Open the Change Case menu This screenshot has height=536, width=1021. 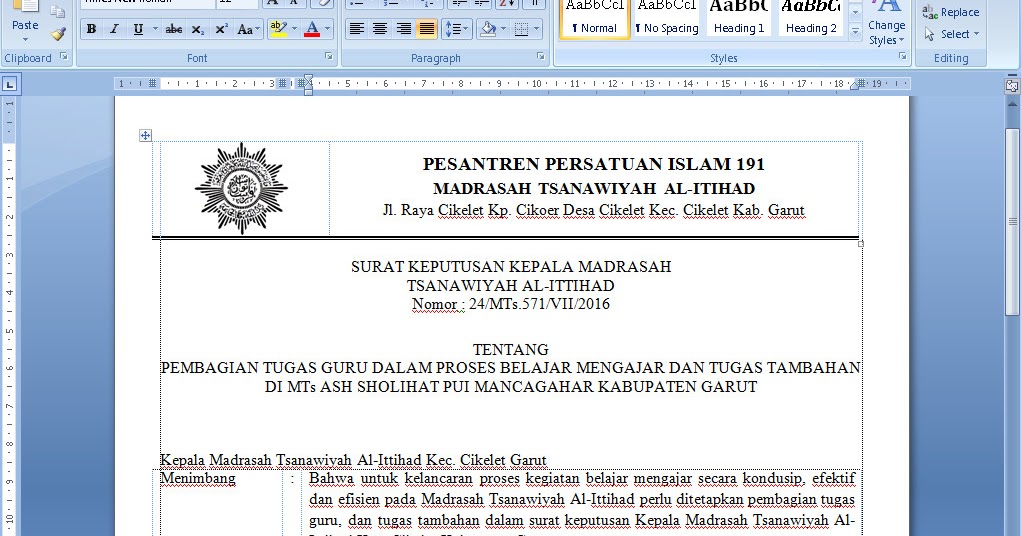tap(248, 29)
